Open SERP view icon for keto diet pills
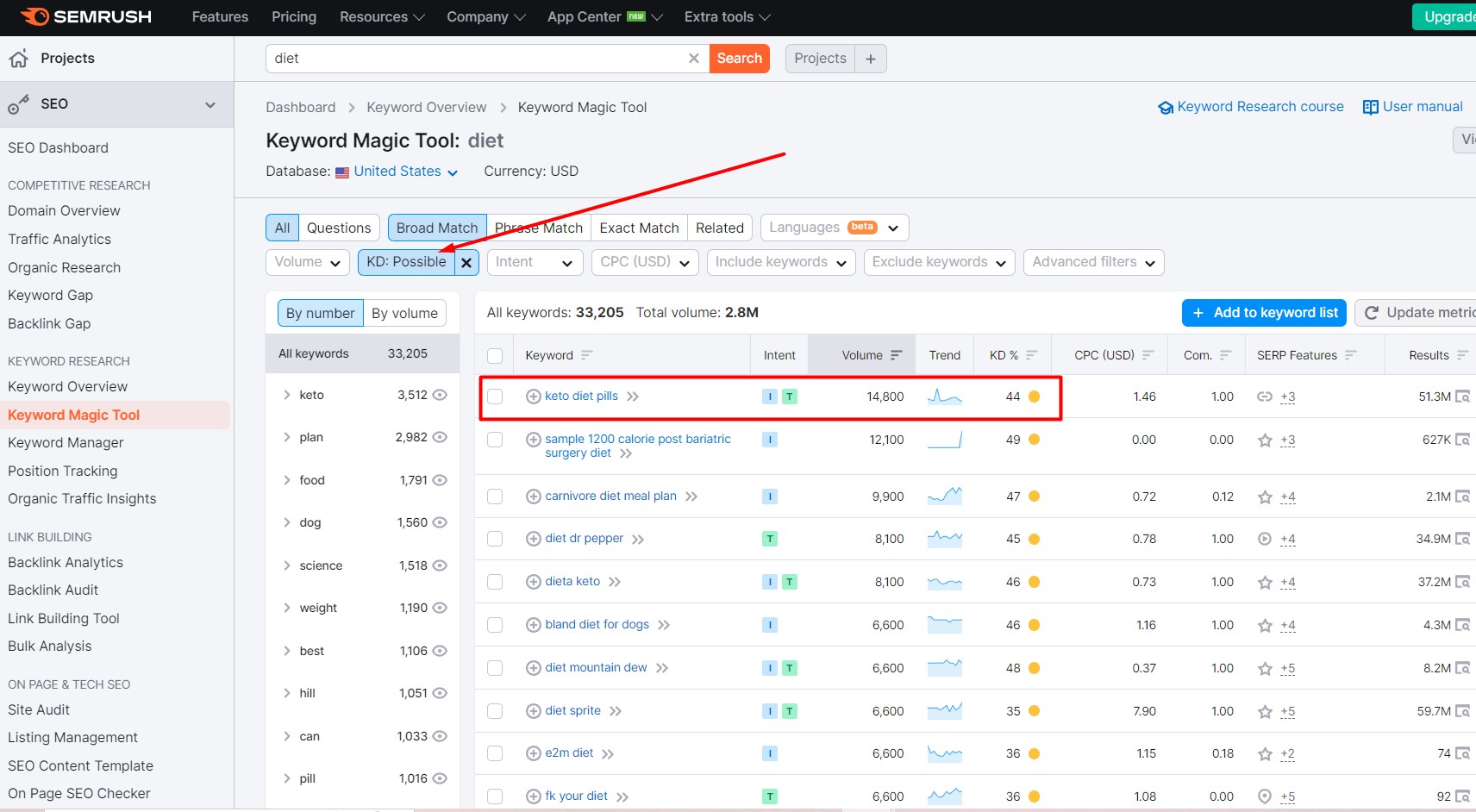 [1462, 397]
